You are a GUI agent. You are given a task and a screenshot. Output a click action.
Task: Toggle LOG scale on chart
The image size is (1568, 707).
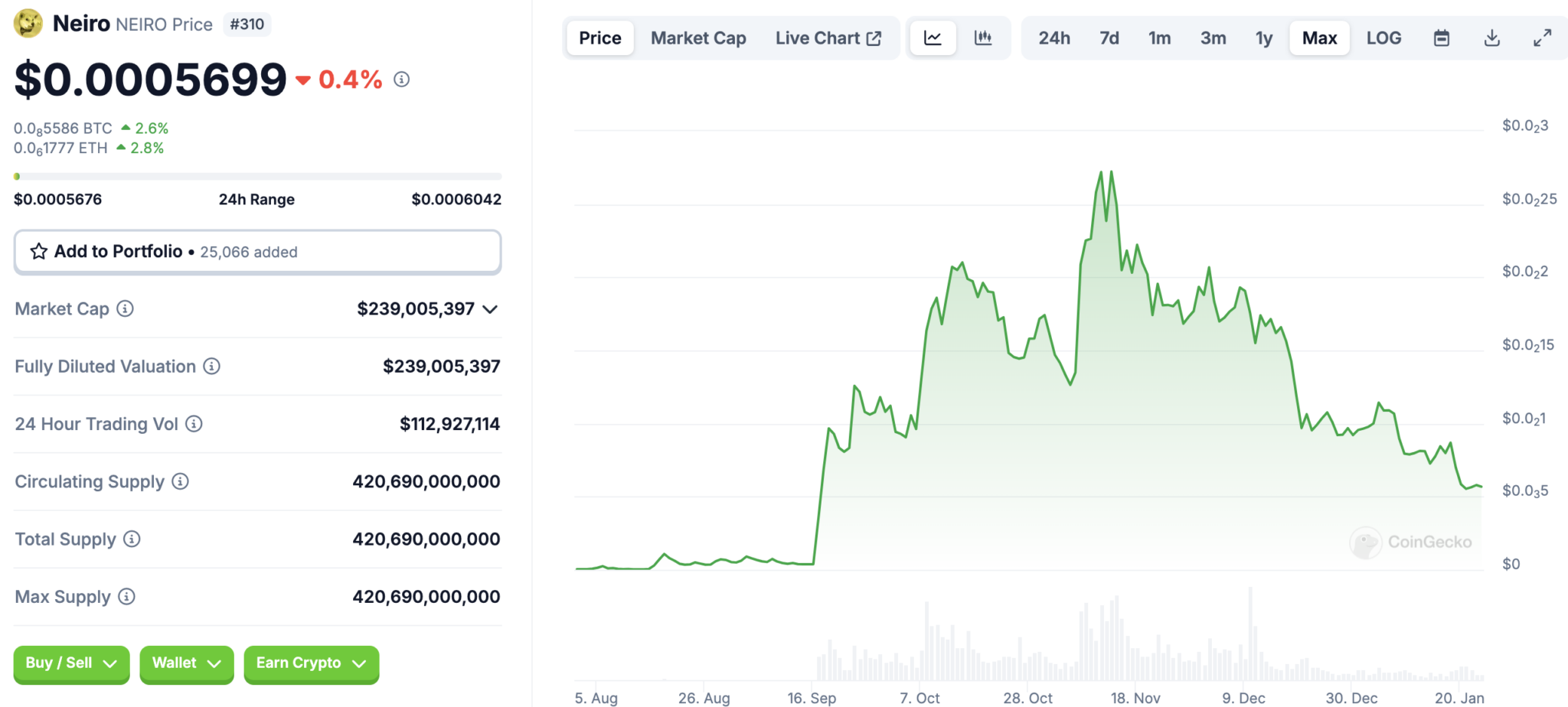pyautogui.click(x=1383, y=37)
